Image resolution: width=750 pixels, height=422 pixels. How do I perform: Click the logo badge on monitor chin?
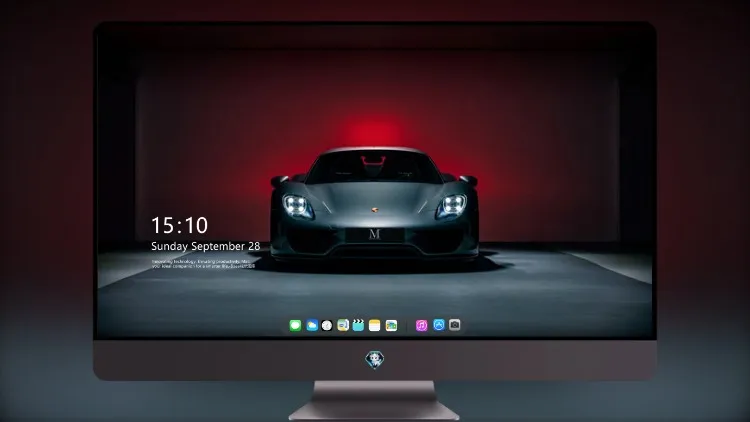tap(375, 360)
